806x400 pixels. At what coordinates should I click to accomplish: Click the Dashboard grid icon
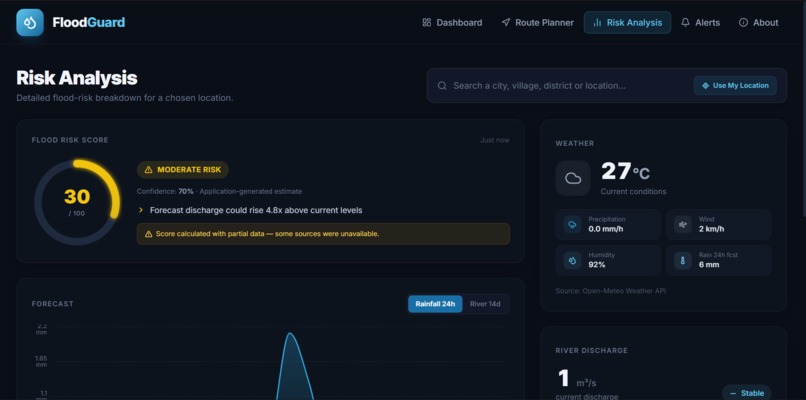coord(427,23)
